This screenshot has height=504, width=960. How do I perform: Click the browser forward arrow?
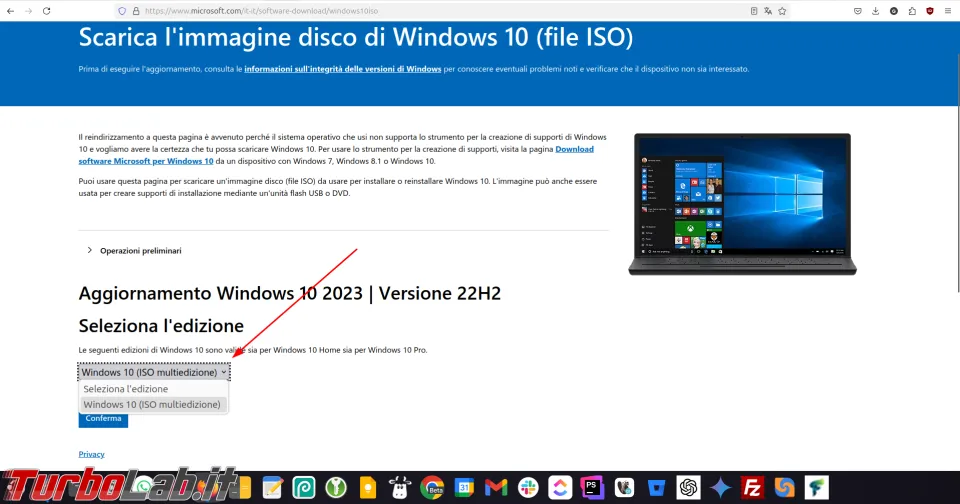click(28, 11)
